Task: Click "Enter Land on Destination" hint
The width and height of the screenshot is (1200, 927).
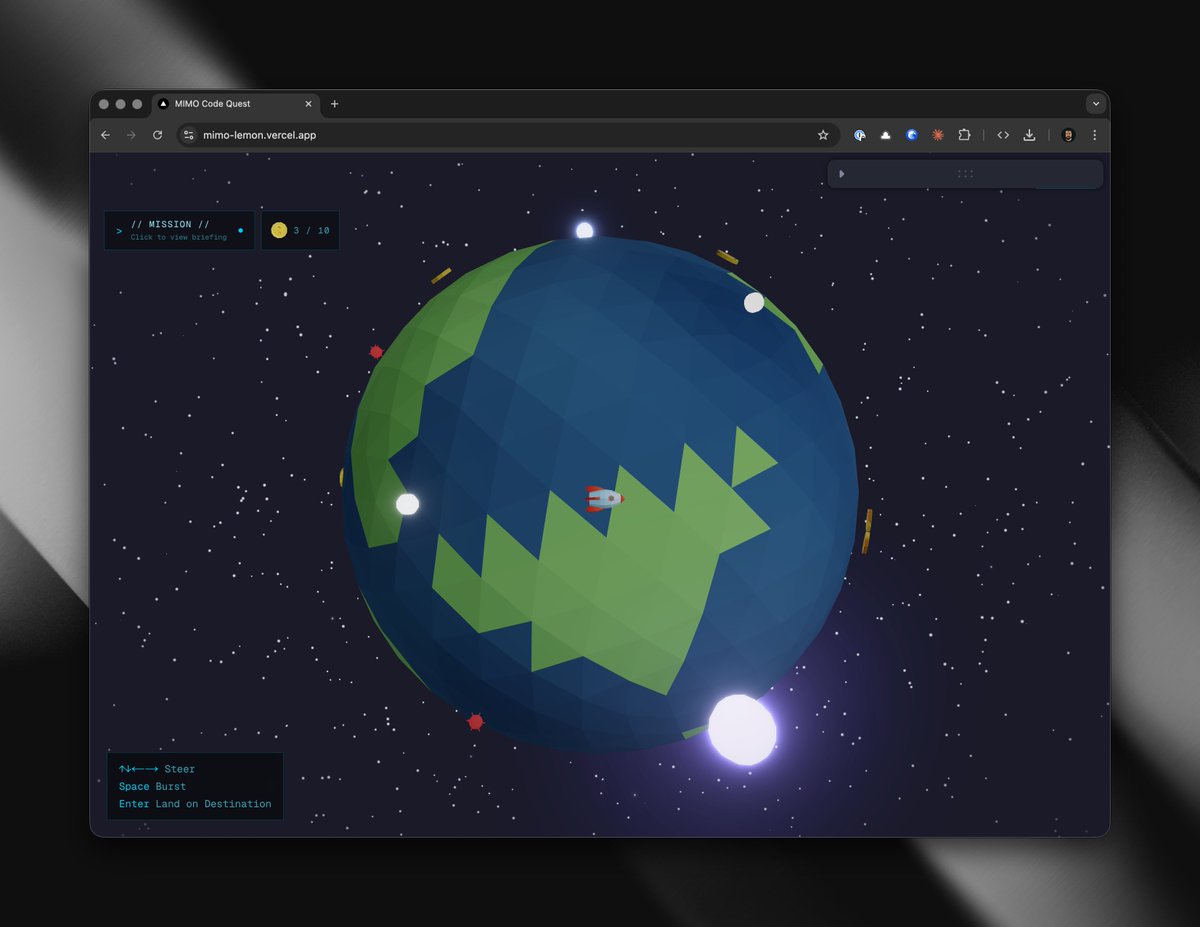Action: click(195, 804)
